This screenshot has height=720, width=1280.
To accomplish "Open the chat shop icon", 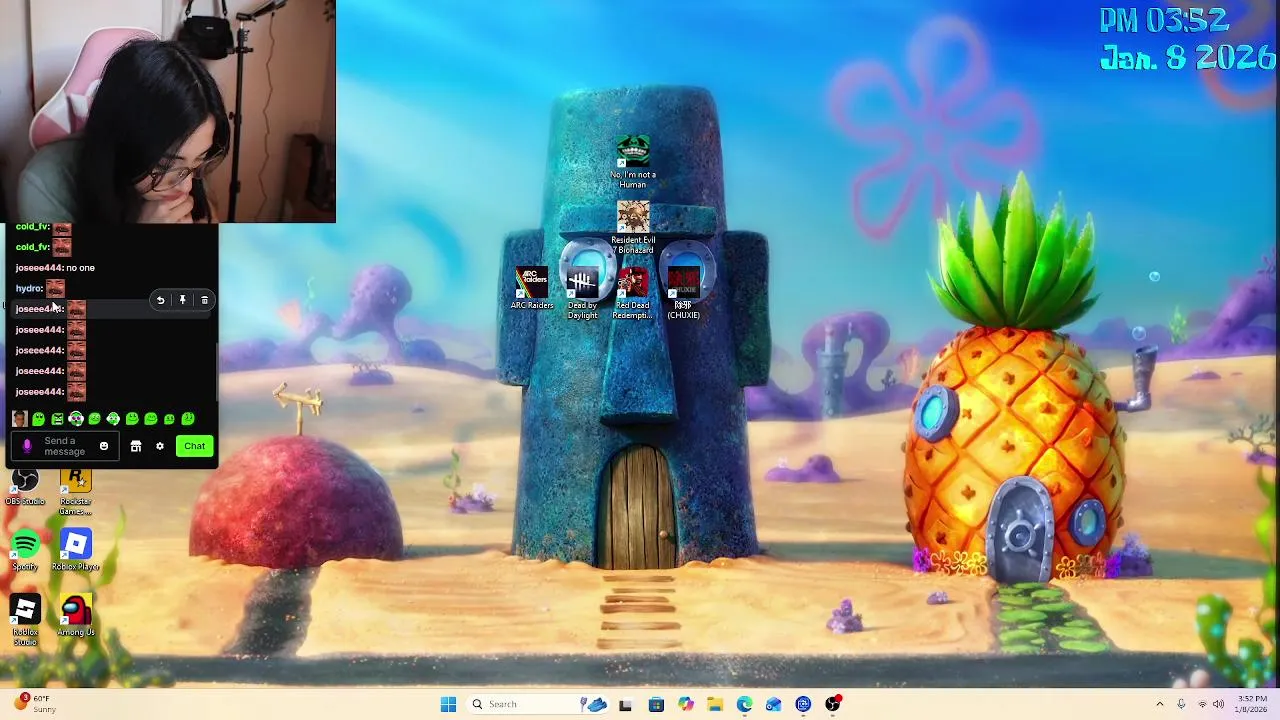I will click(x=136, y=446).
